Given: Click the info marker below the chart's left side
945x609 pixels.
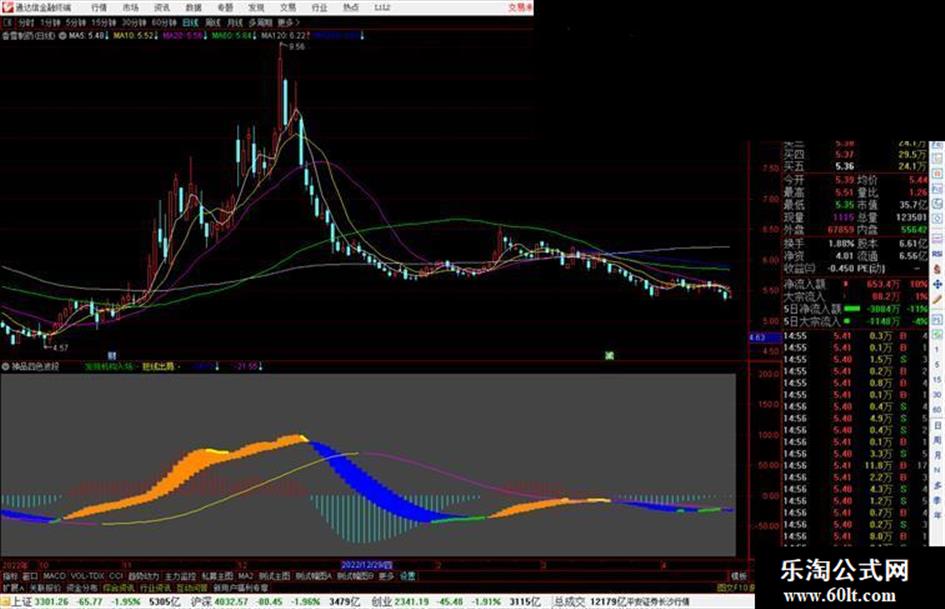Looking at the screenshot, I should tap(111, 356).
